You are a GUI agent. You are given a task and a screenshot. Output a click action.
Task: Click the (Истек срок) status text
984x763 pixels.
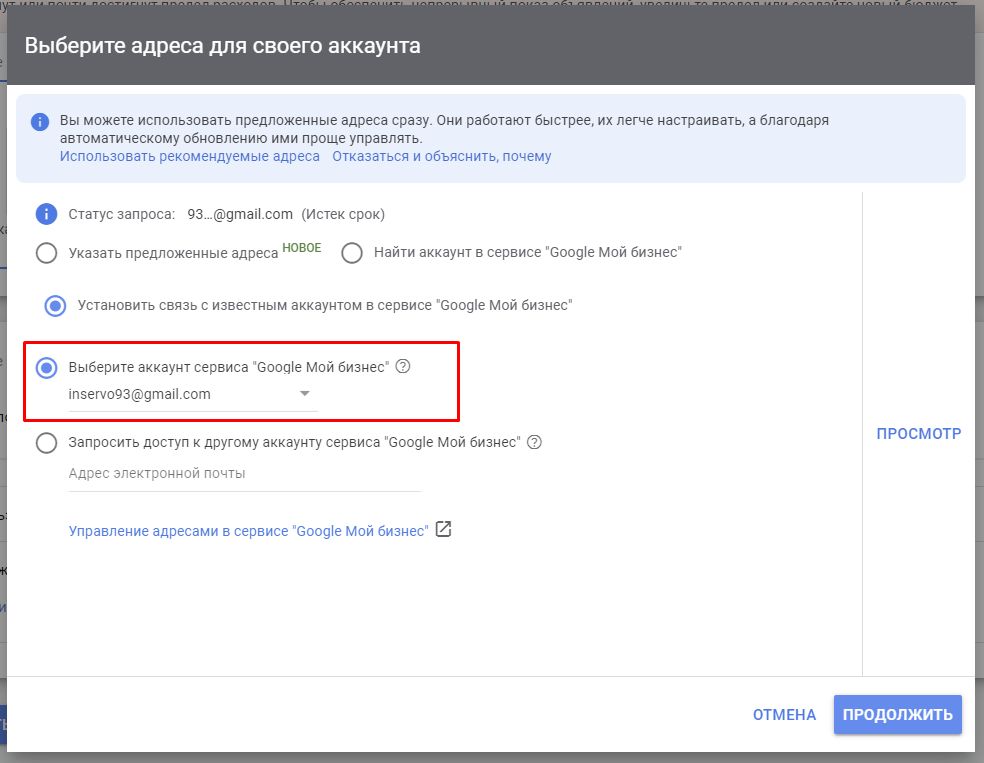[343, 214]
